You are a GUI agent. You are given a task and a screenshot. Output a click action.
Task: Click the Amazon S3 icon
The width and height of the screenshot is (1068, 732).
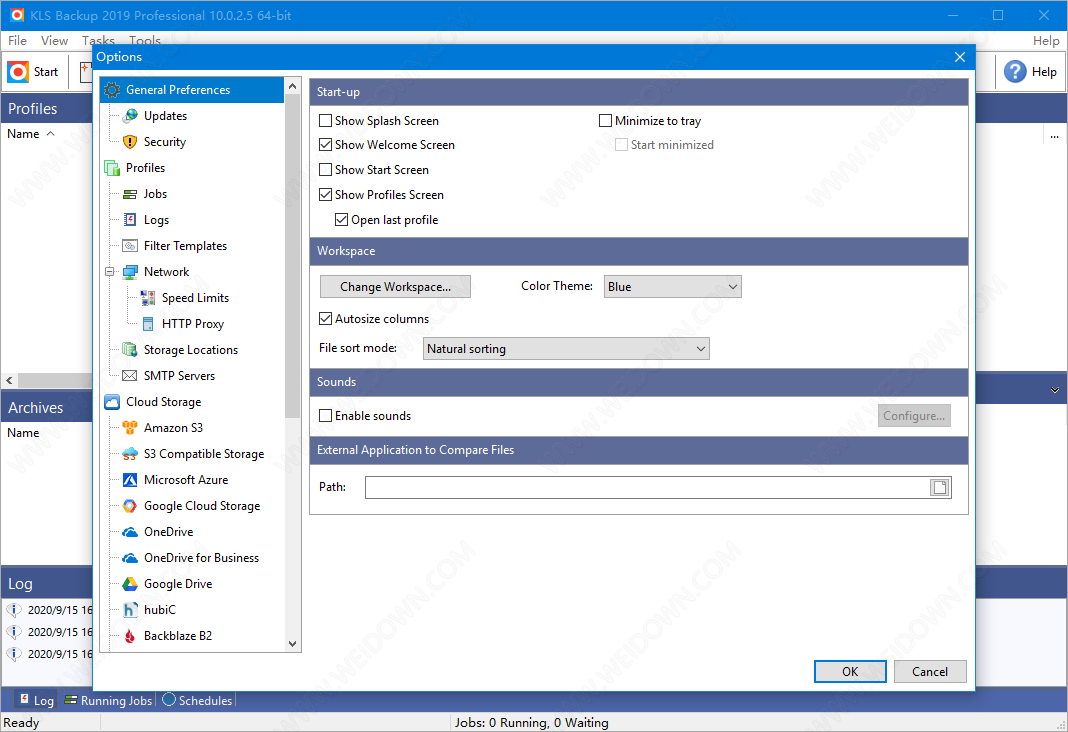[130, 428]
